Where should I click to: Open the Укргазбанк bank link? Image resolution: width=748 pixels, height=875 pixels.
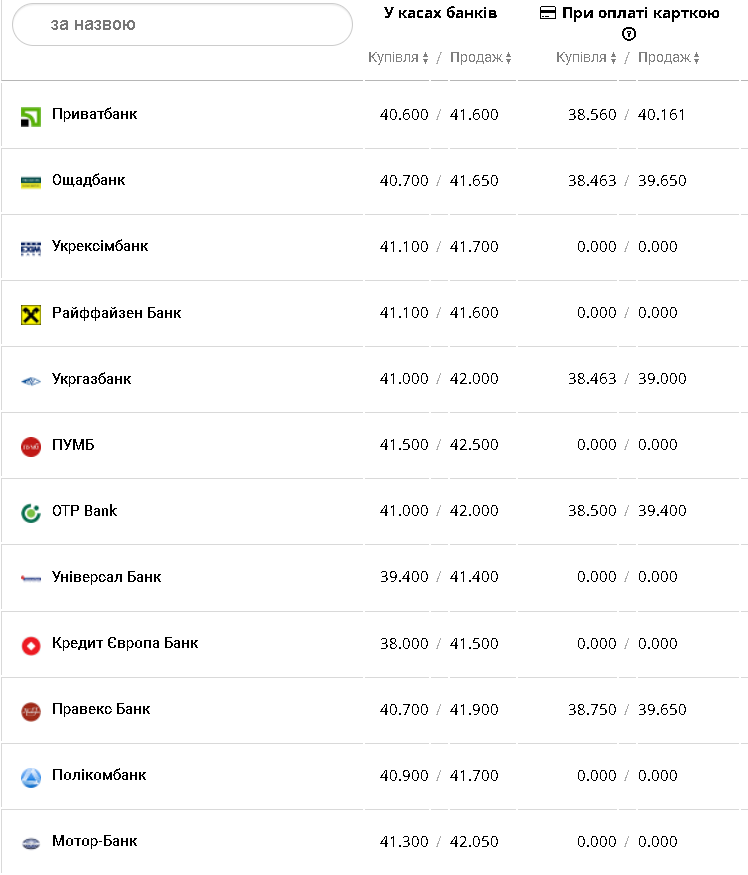click(x=91, y=379)
